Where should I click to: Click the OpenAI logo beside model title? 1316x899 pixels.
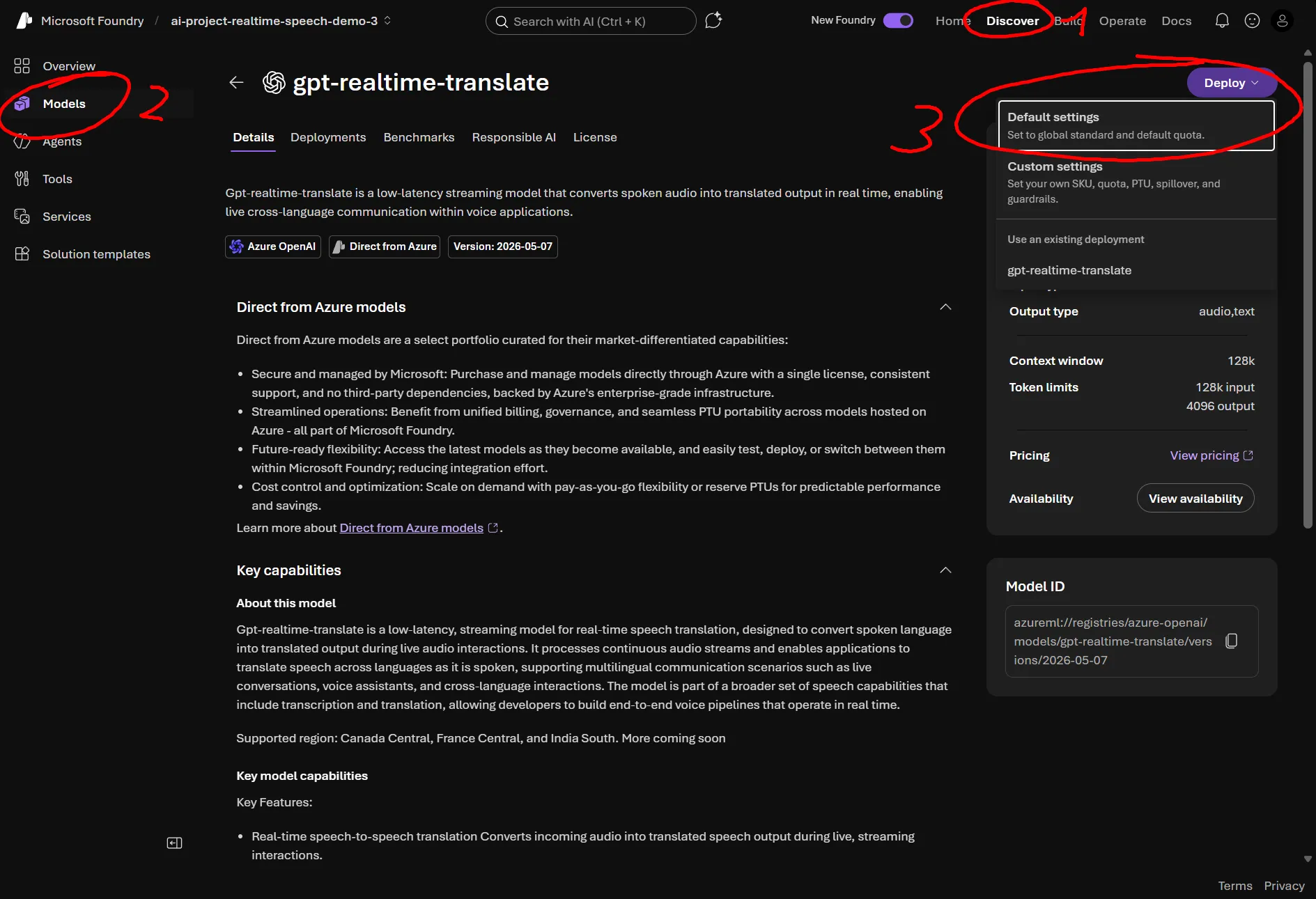pyautogui.click(x=274, y=83)
